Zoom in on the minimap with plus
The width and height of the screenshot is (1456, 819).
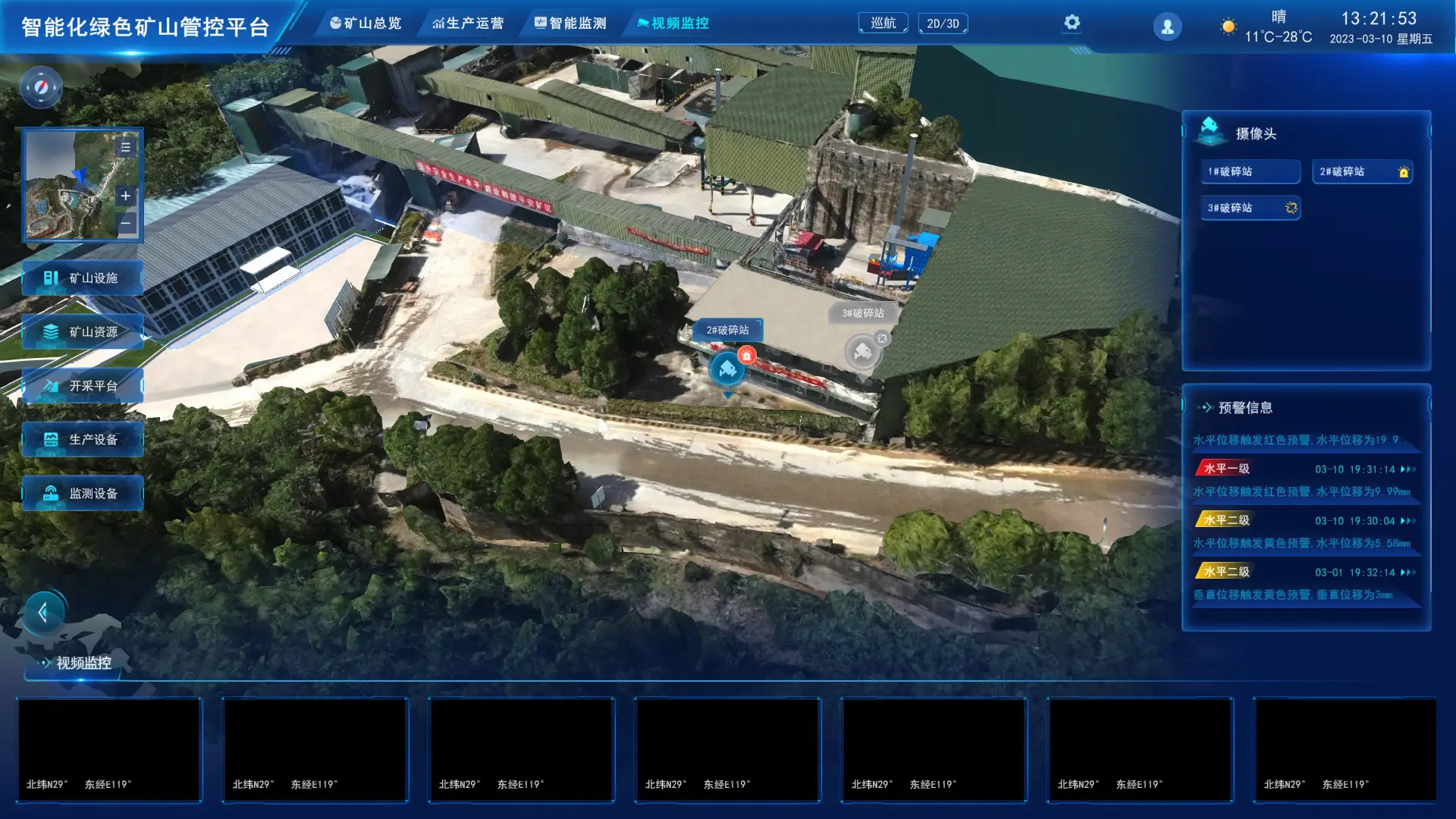126,196
